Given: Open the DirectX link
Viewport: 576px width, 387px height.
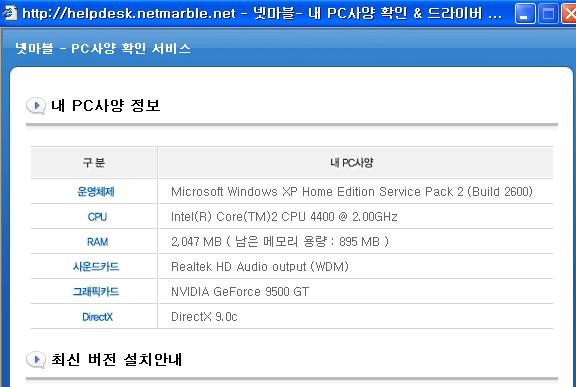Looking at the screenshot, I should pos(97,317).
